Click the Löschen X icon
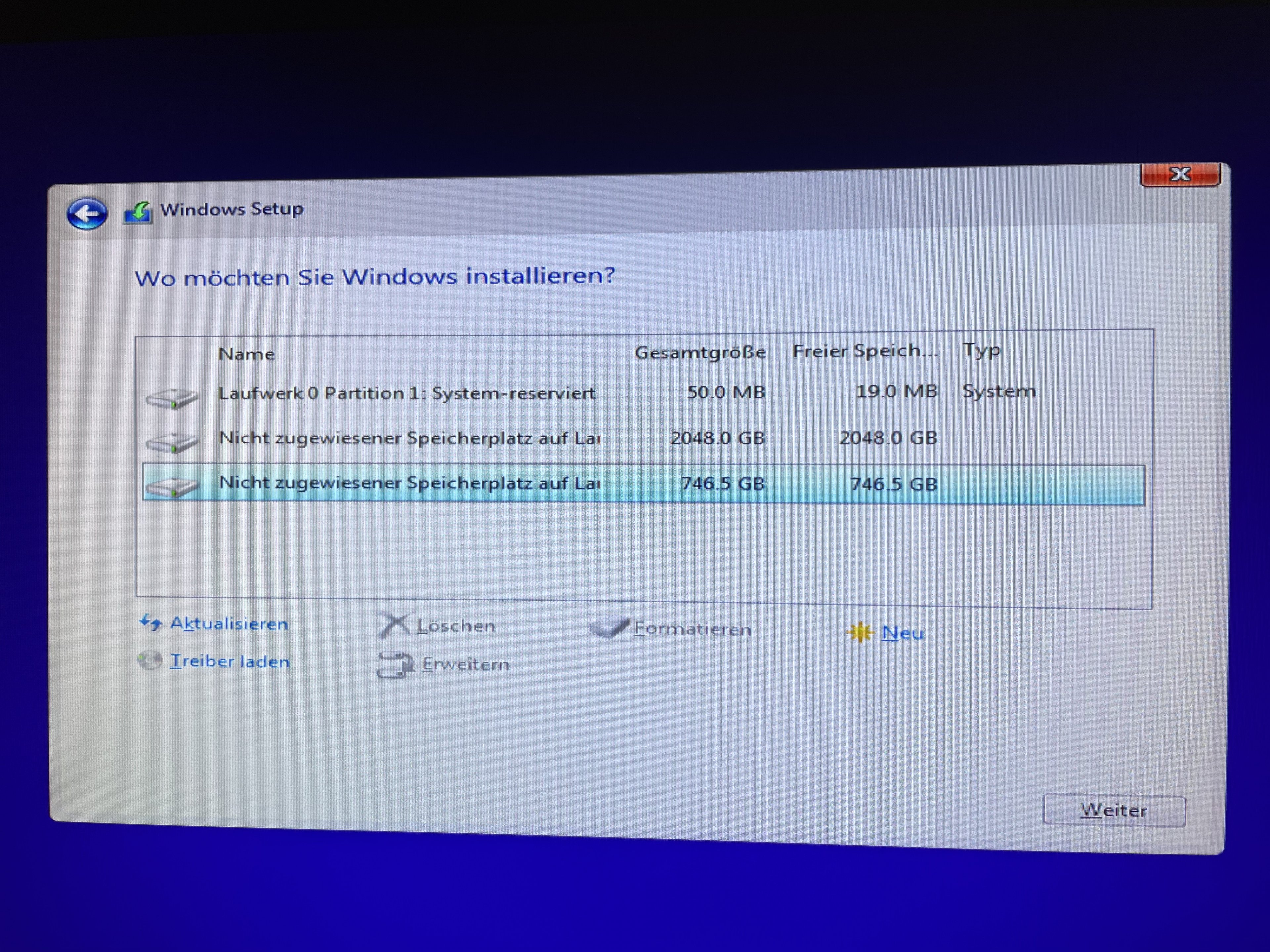Image resolution: width=1270 pixels, height=952 pixels. 395,625
